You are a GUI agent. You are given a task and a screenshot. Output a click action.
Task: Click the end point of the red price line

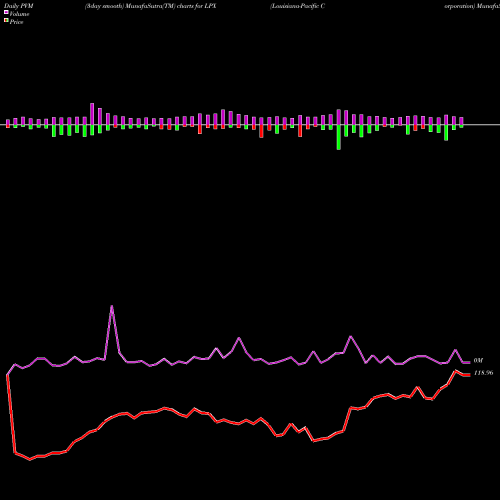click(469, 375)
